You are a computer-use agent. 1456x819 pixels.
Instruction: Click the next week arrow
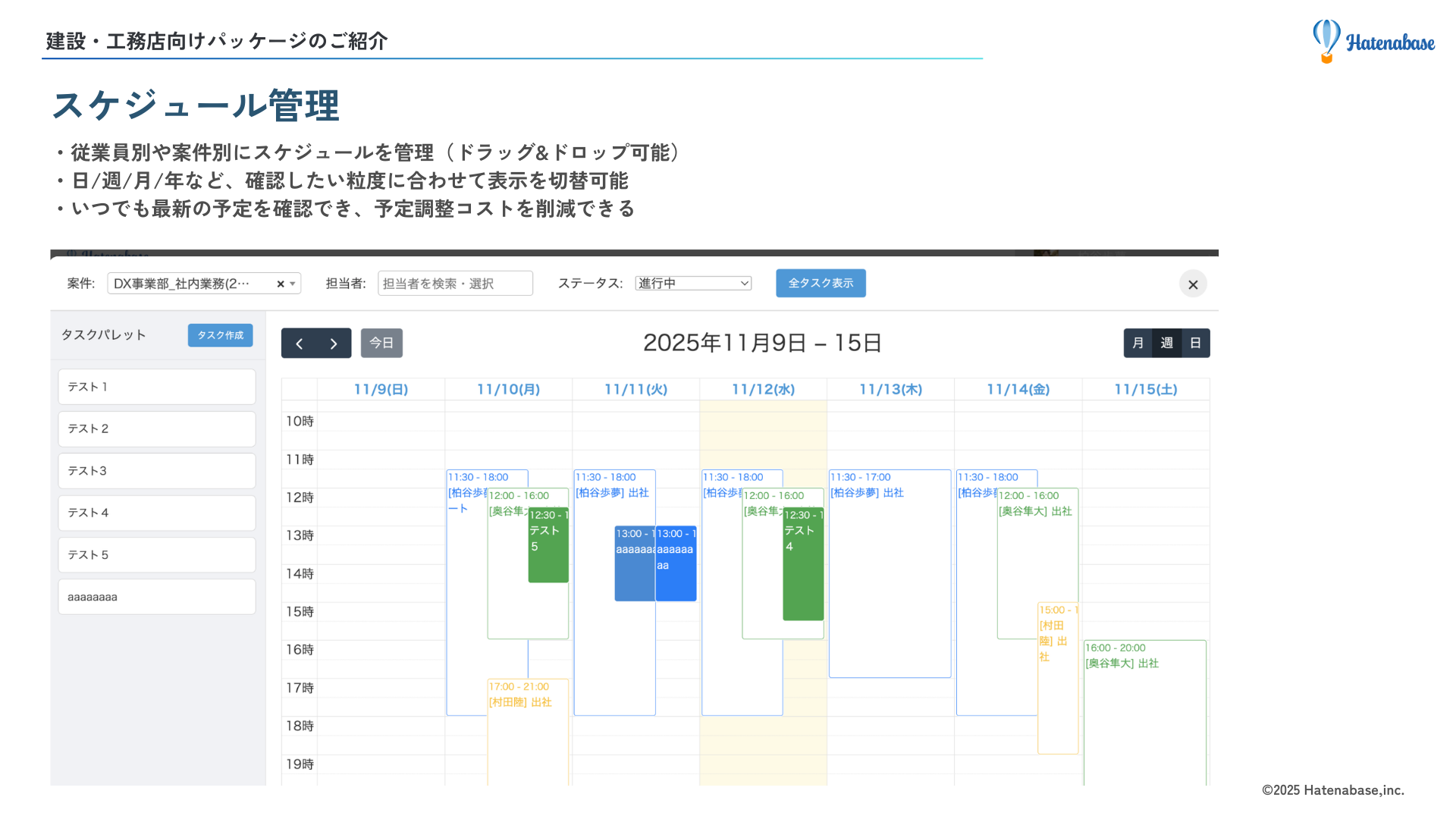pos(333,343)
